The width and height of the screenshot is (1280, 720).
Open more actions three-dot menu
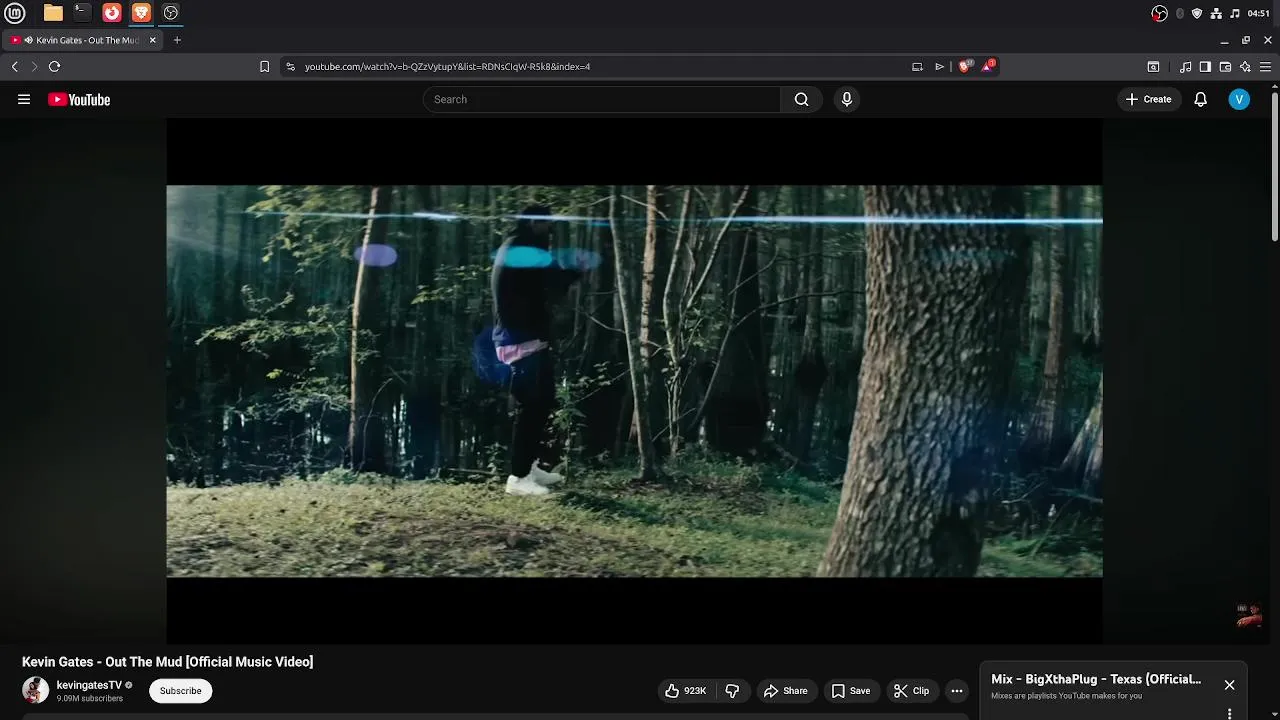(957, 691)
